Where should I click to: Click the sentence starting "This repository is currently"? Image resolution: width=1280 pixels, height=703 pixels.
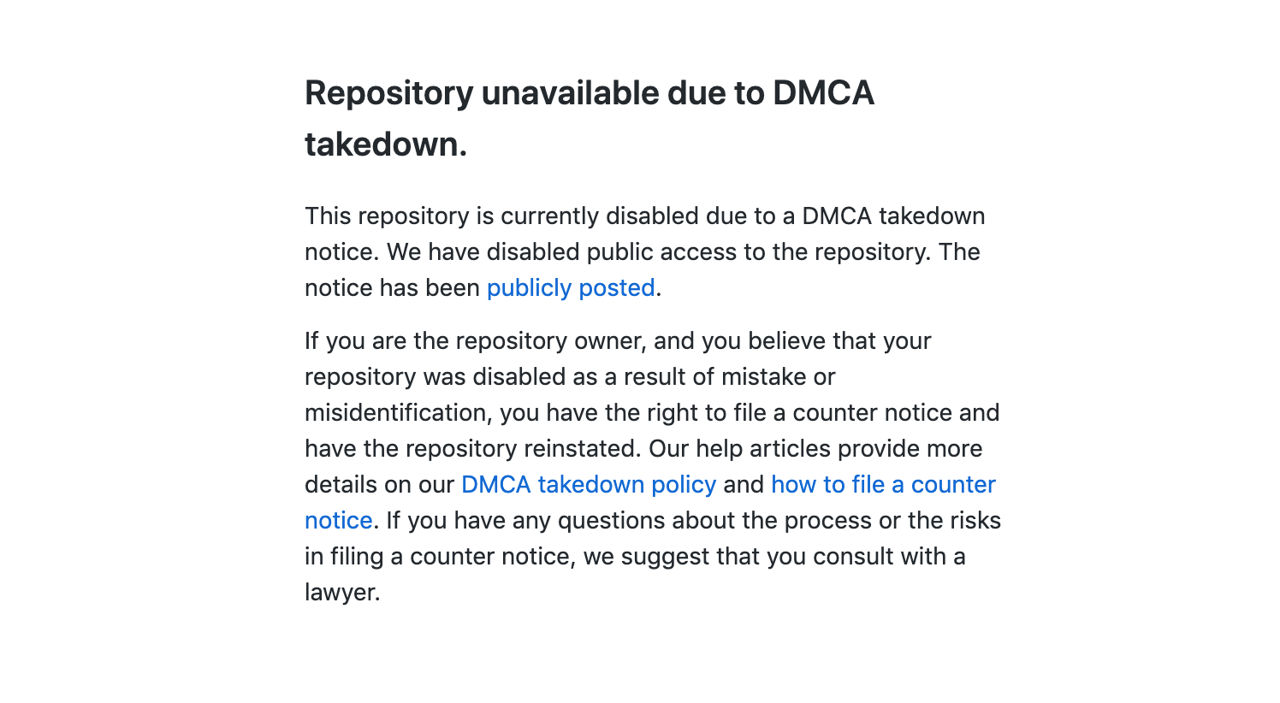coord(645,216)
